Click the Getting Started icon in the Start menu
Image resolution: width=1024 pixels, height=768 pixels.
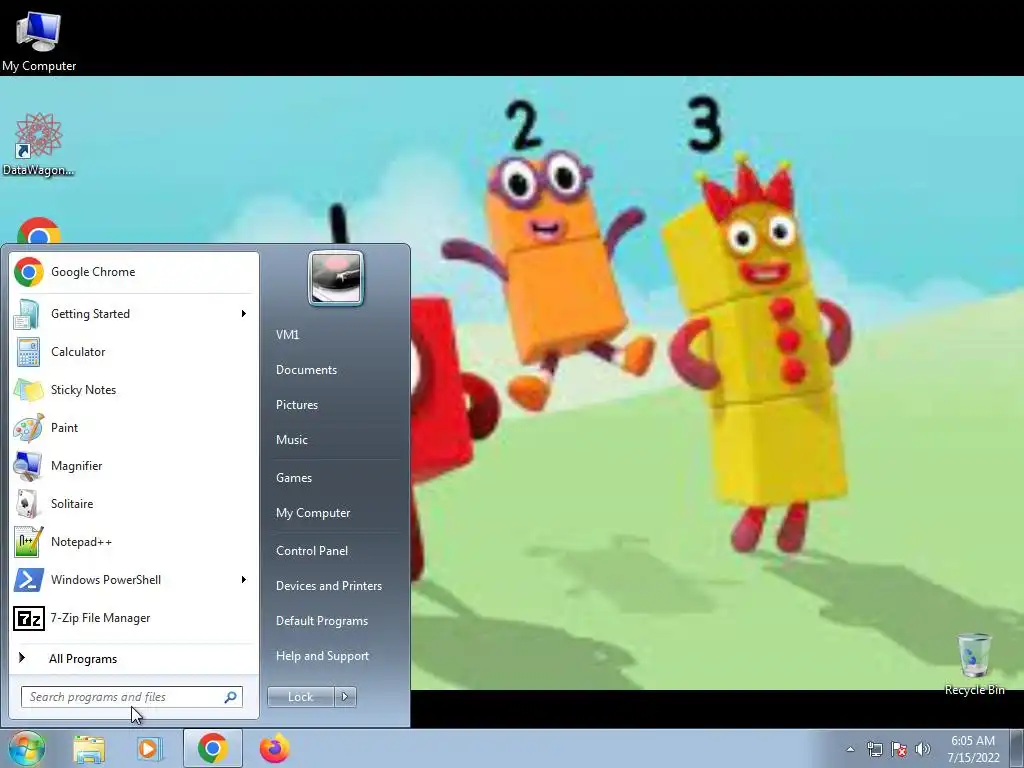pyautogui.click(x=28, y=314)
